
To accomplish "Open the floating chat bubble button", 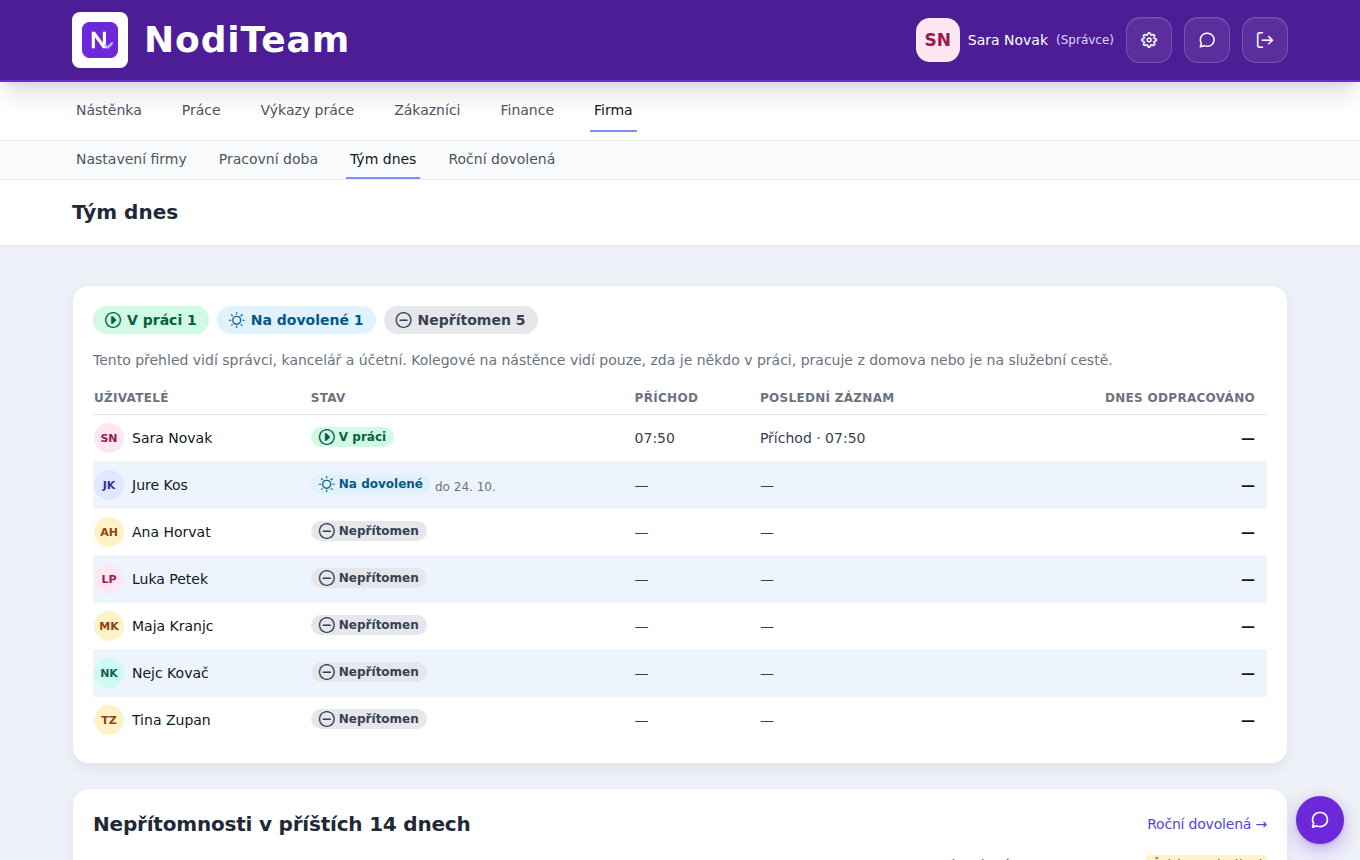I will pyautogui.click(x=1320, y=820).
